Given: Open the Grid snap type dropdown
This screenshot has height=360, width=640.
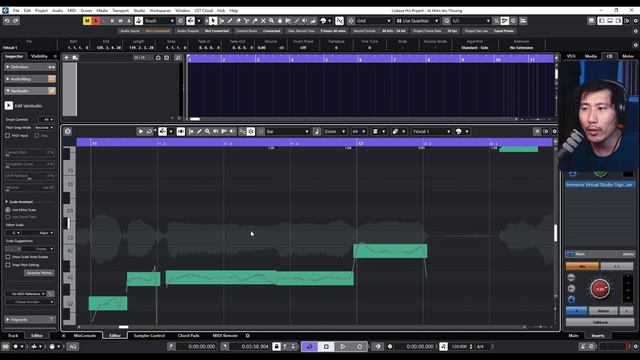Looking at the screenshot, I should [x=373, y=21].
